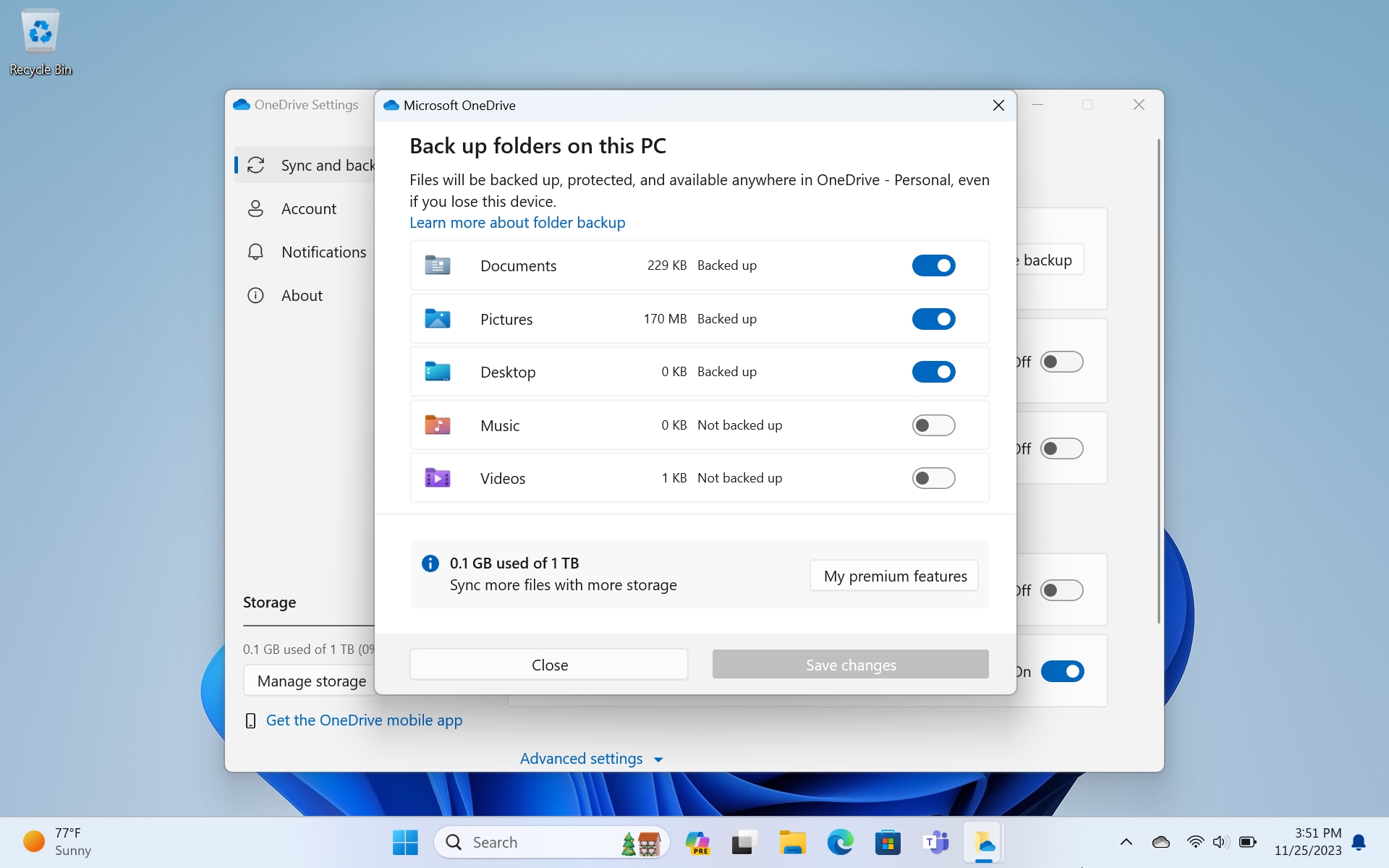The height and width of the screenshot is (868, 1389).
Task: Click the taskbar Search box
Action: click(535, 843)
